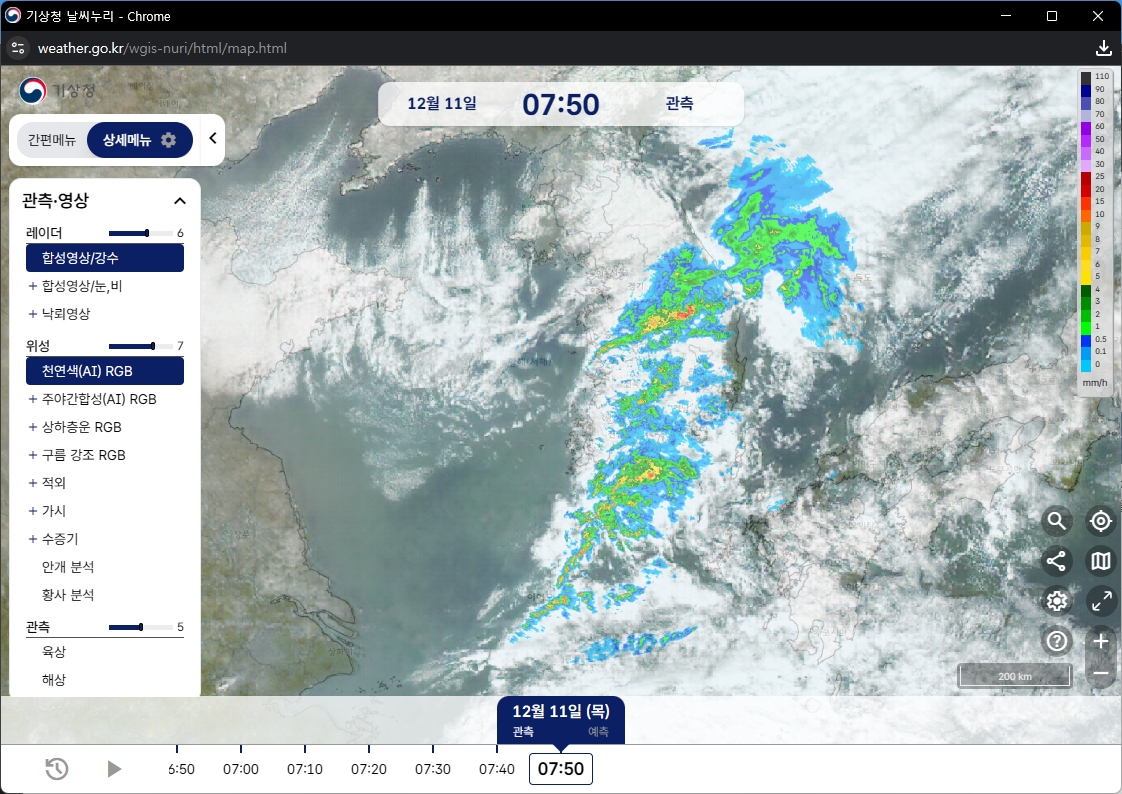
Task: Open the help question mark icon
Action: [1057, 641]
